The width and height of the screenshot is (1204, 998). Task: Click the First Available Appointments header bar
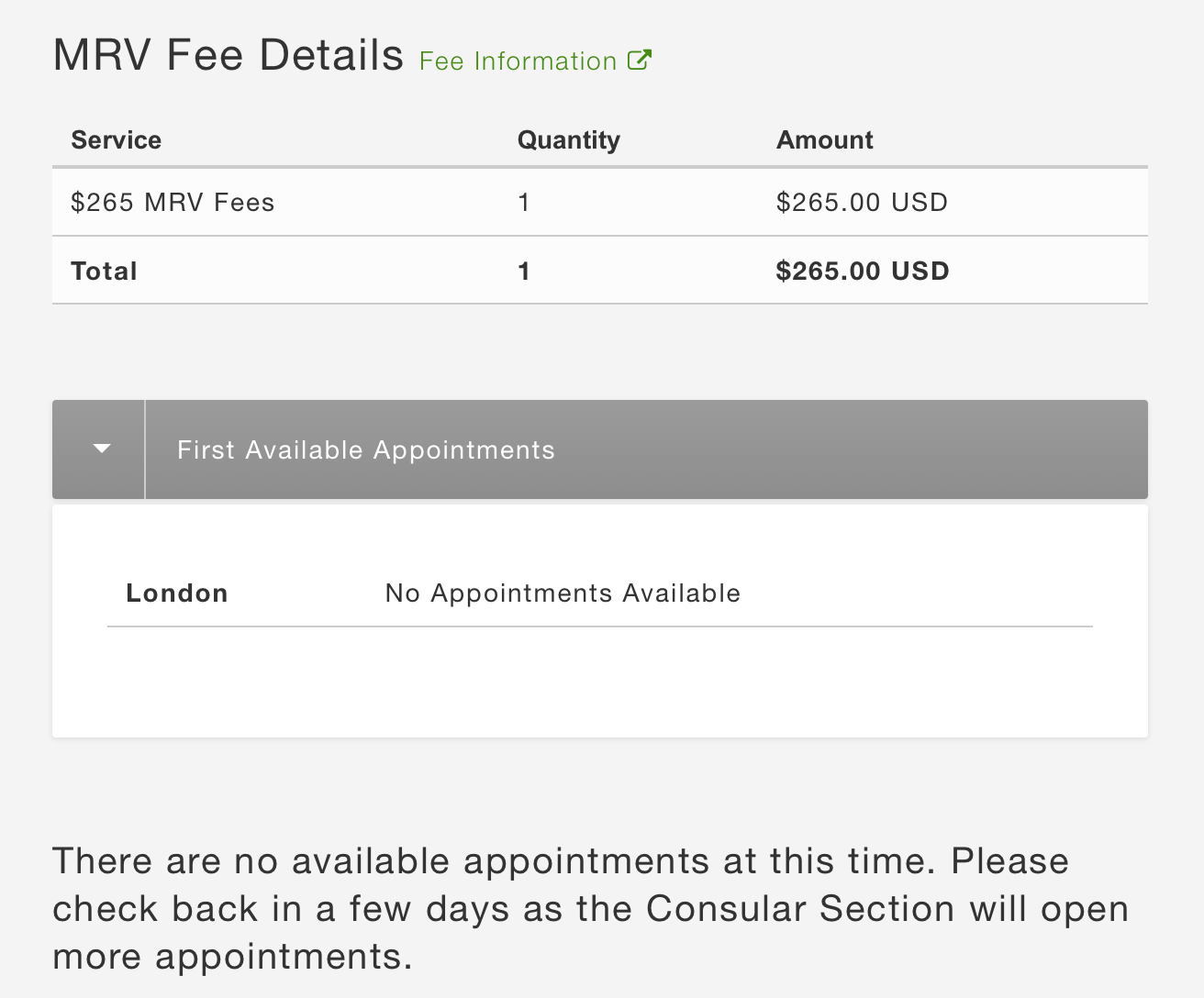click(x=600, y=449)
